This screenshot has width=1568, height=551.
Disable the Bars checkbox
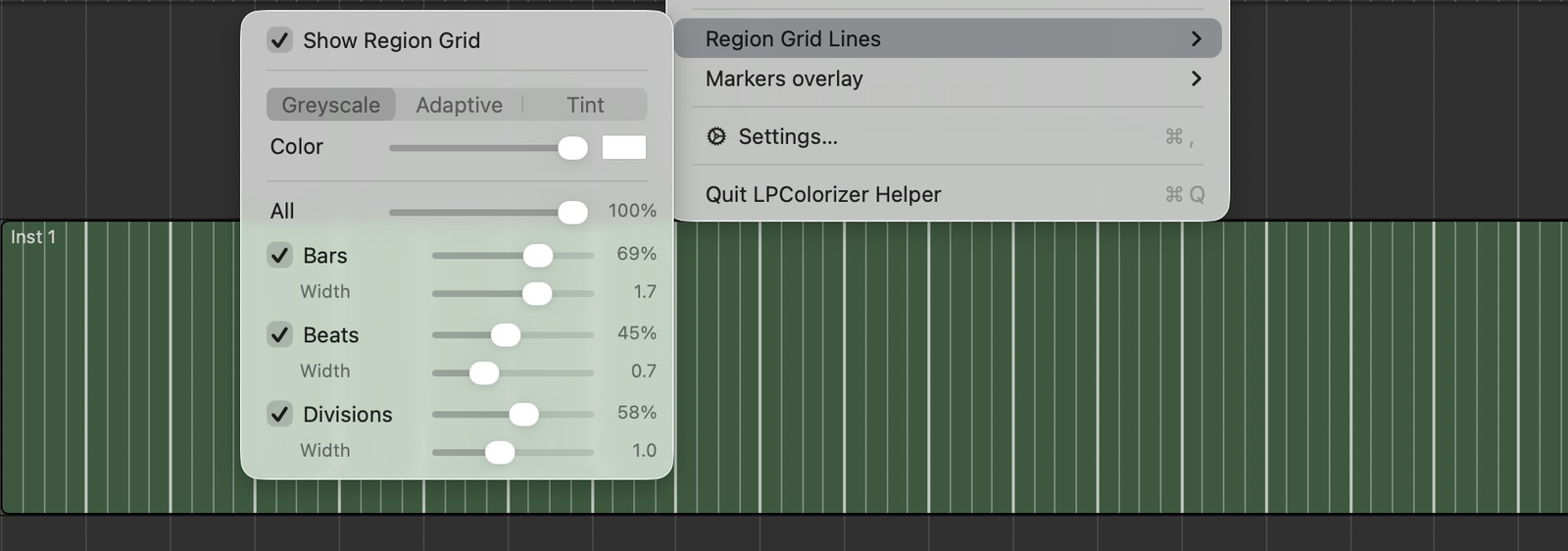click(x=279, y=255)
